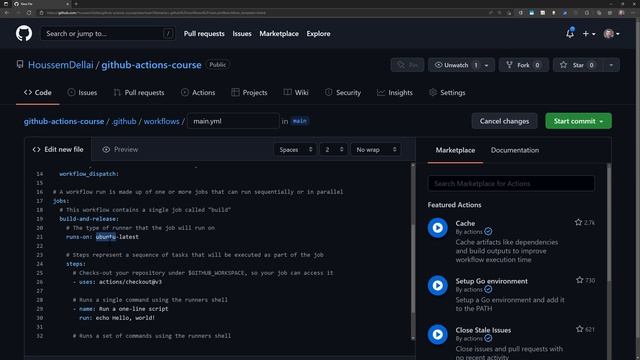Click the workflow_dispatch: text on line 14
This screenshot has width=640, height=360.
tap(89, 174)
